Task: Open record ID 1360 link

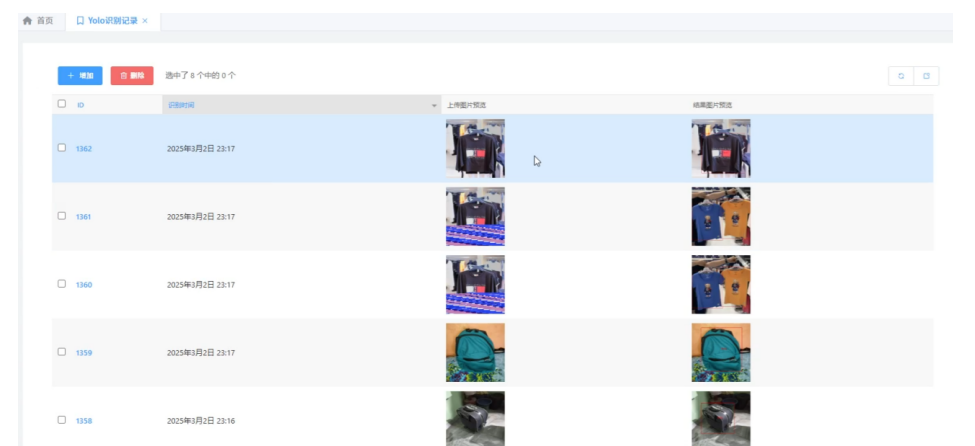Action: (x=84, y=285)
